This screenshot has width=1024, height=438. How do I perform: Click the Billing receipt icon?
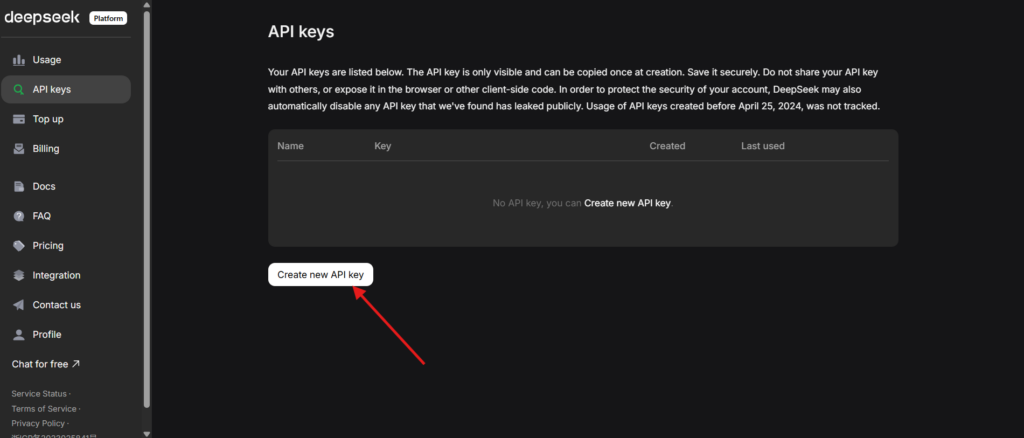click(19, 149)
